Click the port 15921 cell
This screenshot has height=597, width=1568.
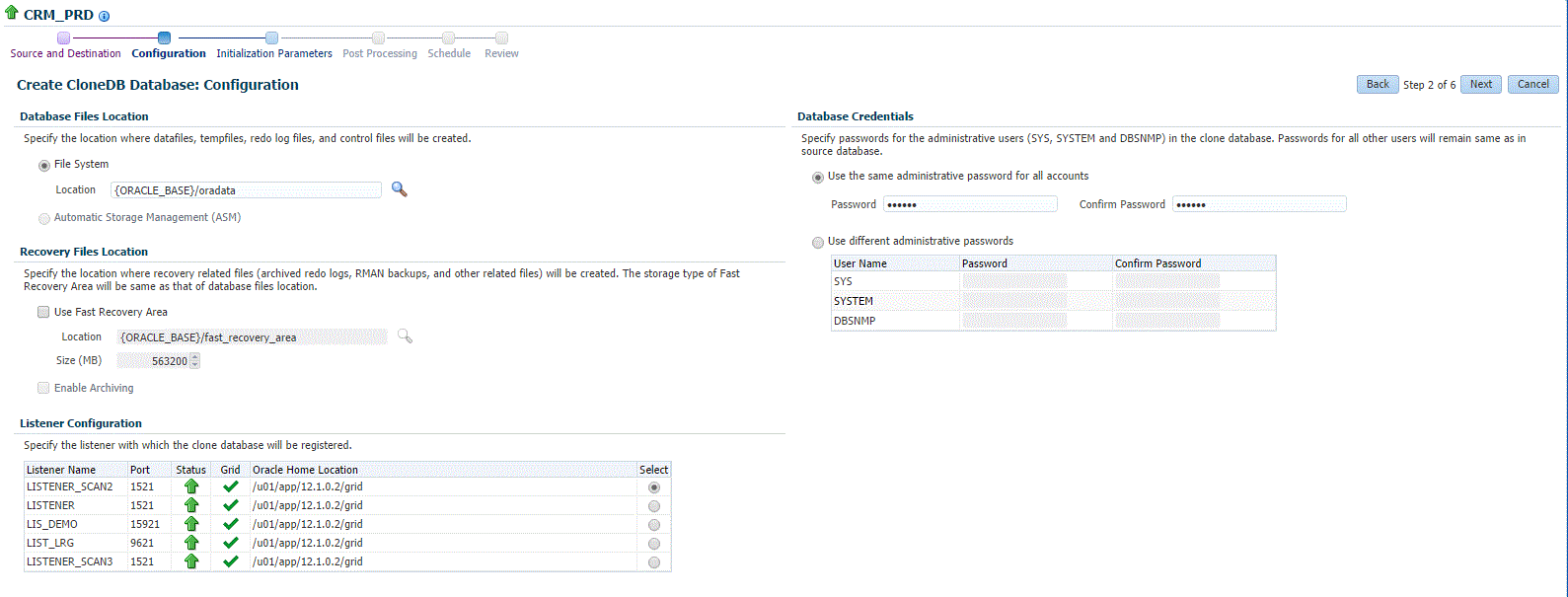(x=150, y=524)
